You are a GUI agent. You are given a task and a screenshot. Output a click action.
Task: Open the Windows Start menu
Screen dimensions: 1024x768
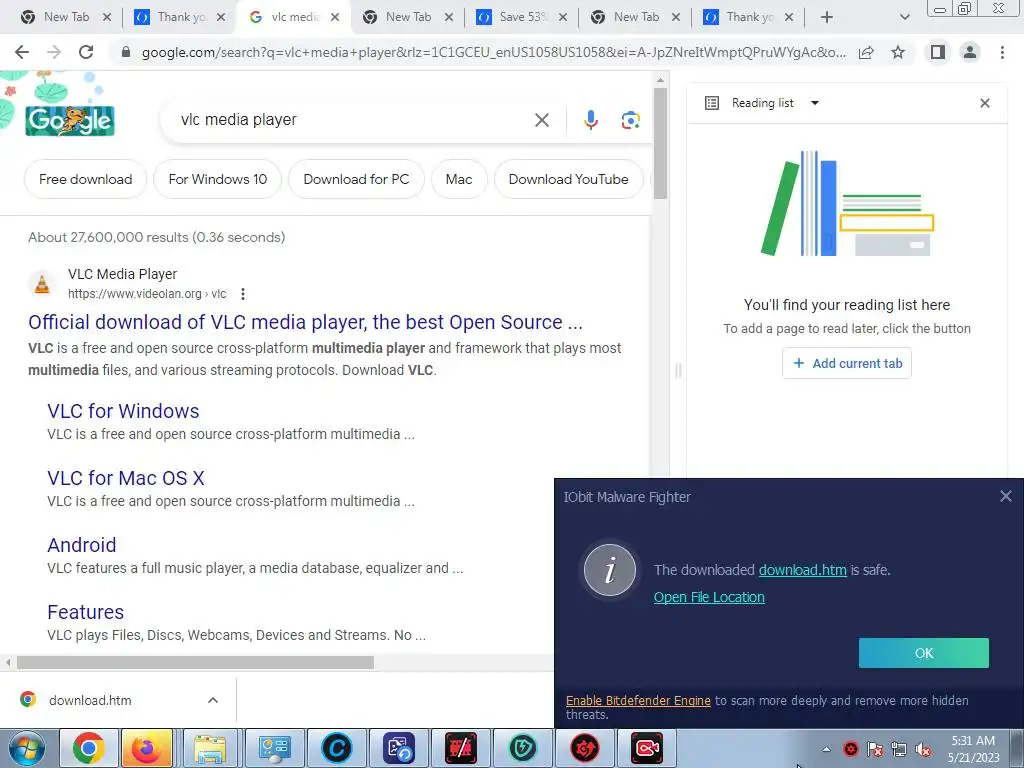click(x=27, y=748)
